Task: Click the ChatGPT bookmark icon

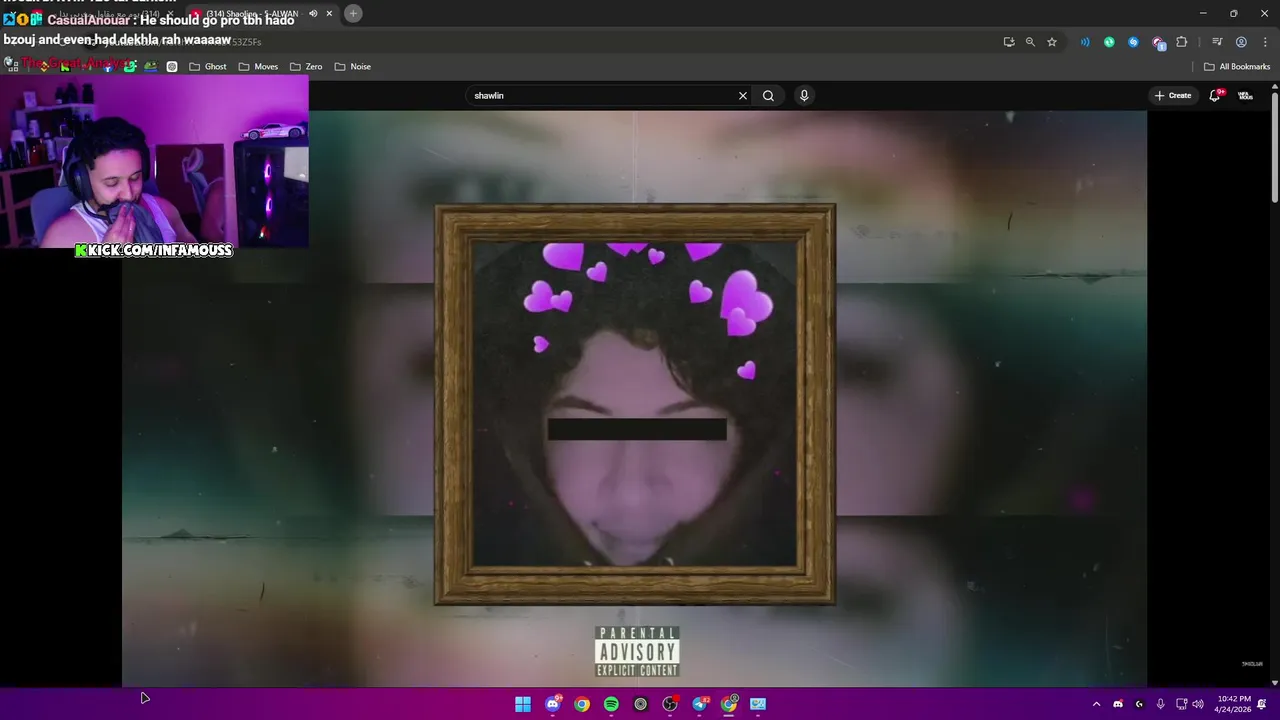Action: pos(172,67)
